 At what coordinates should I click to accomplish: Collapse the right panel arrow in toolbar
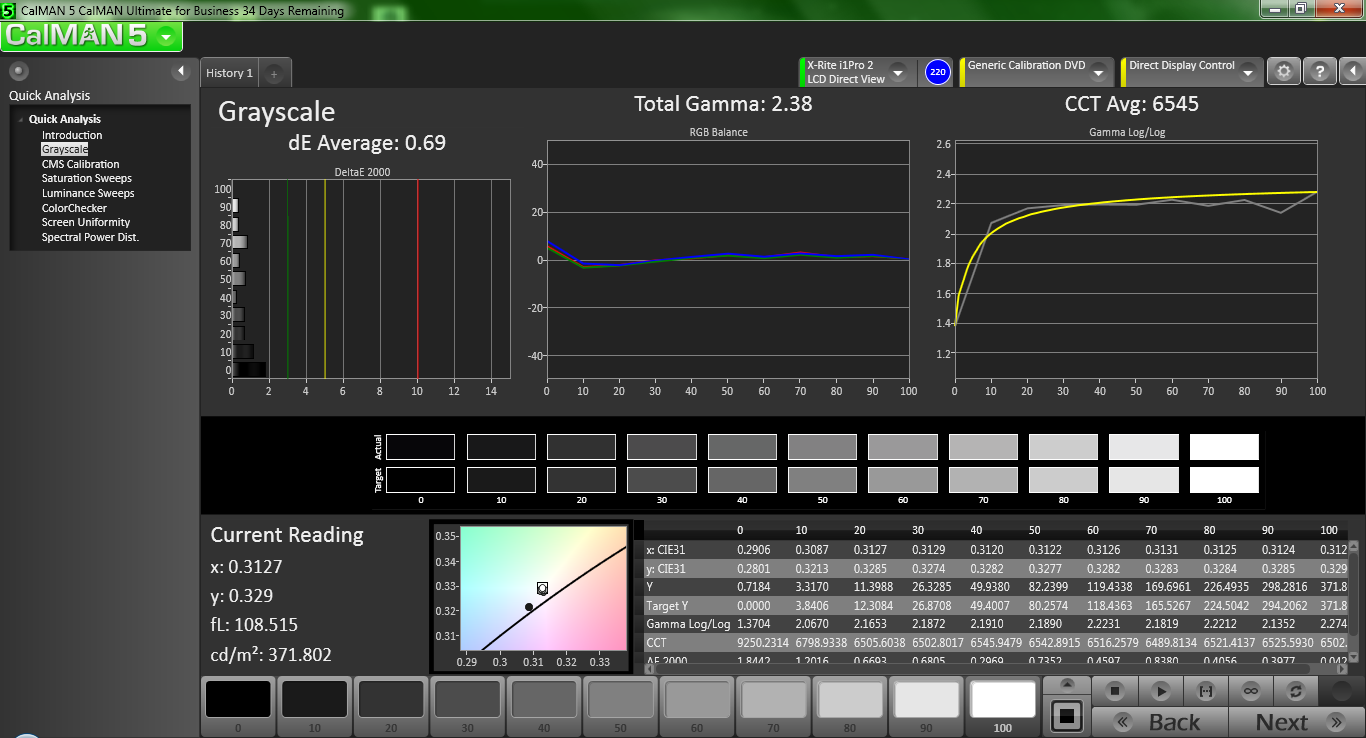1352,72
